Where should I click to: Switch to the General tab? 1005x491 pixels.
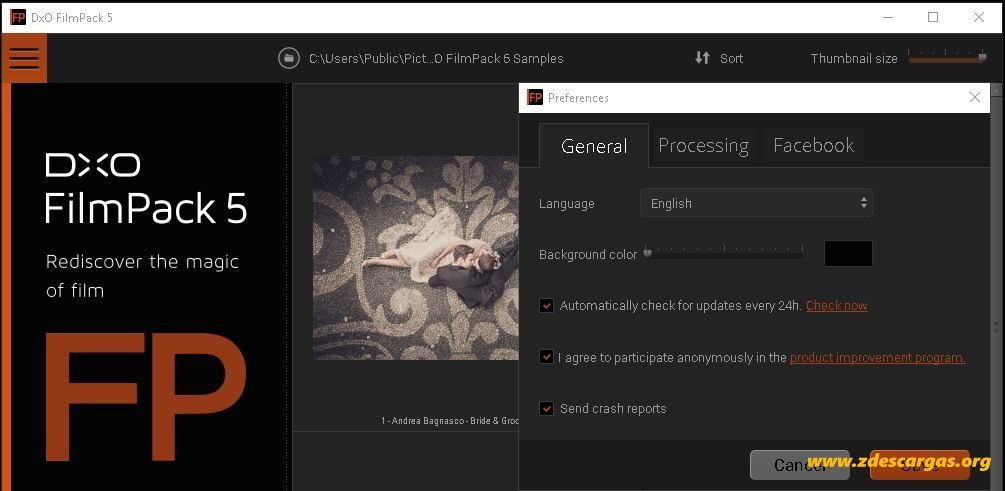594,146
